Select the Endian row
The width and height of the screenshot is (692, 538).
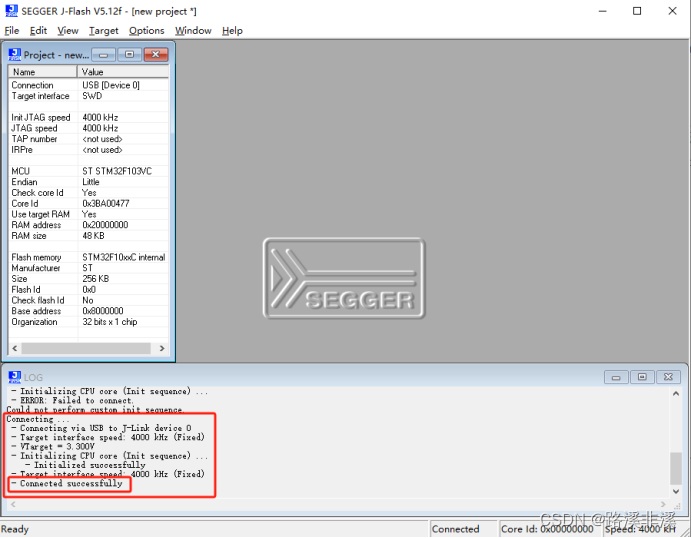tap(88, 182)
